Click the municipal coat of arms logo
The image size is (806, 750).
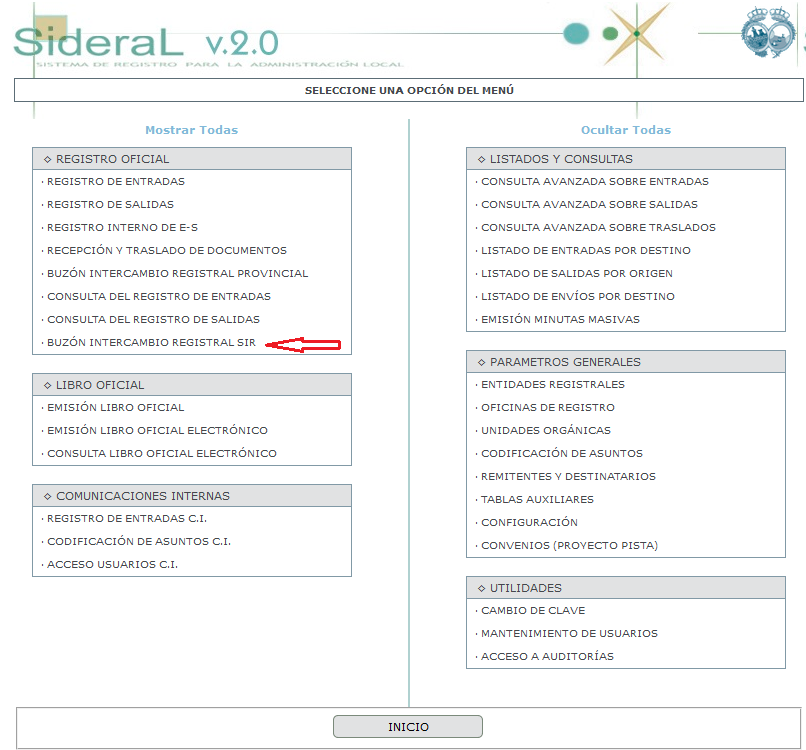click(768, 31)
